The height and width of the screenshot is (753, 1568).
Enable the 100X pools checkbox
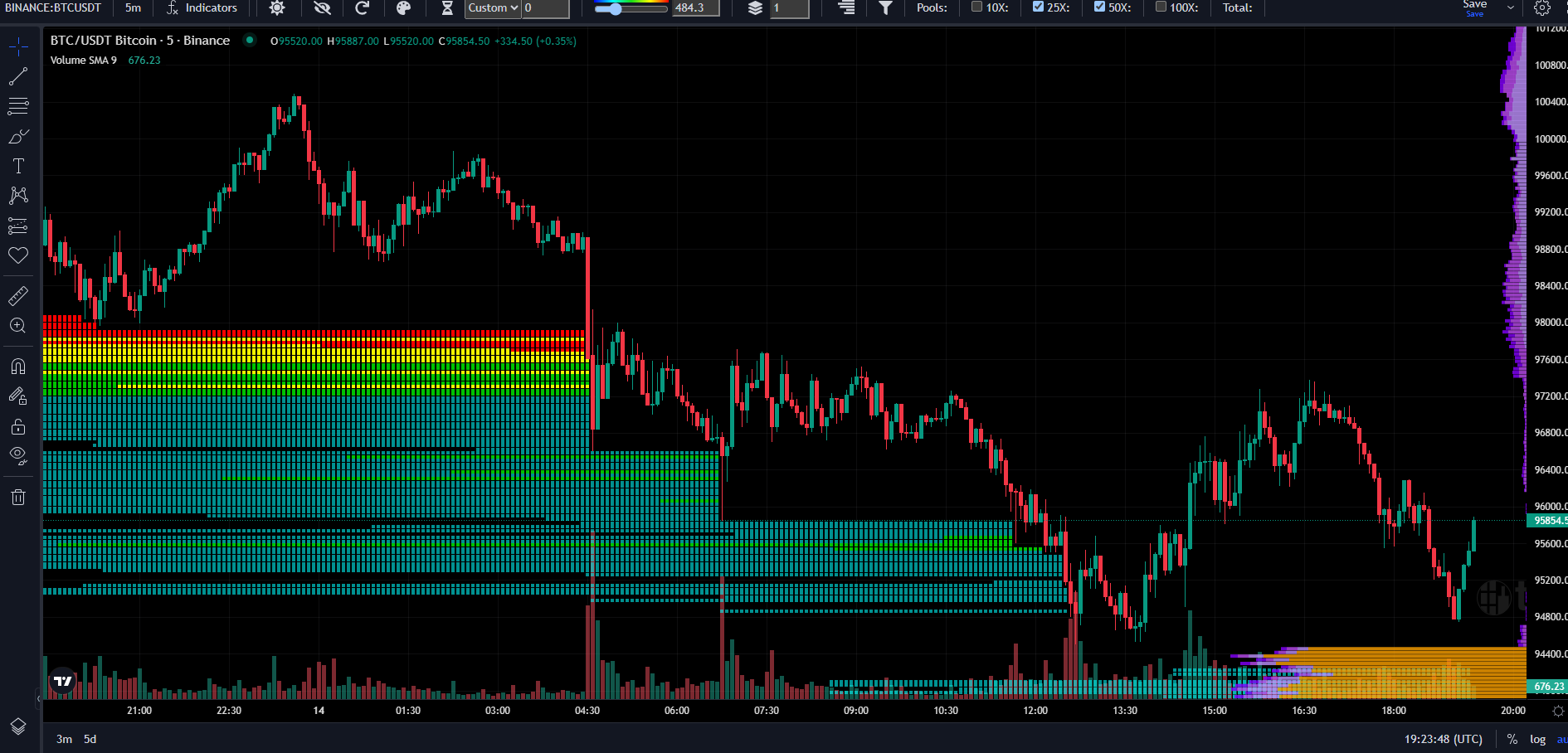coord(1161,7)
